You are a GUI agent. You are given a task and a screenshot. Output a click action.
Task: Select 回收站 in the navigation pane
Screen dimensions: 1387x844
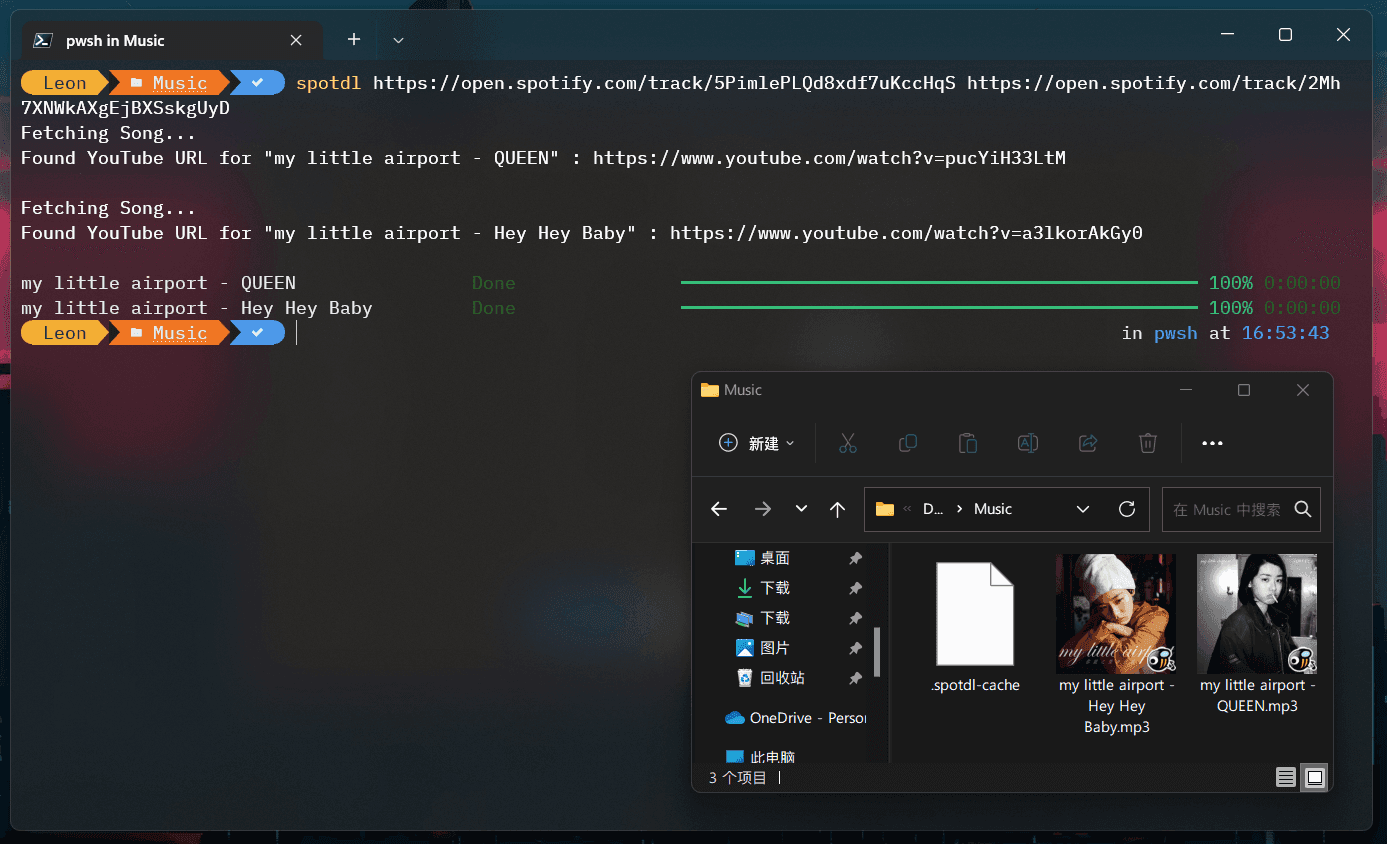[782, 678]
